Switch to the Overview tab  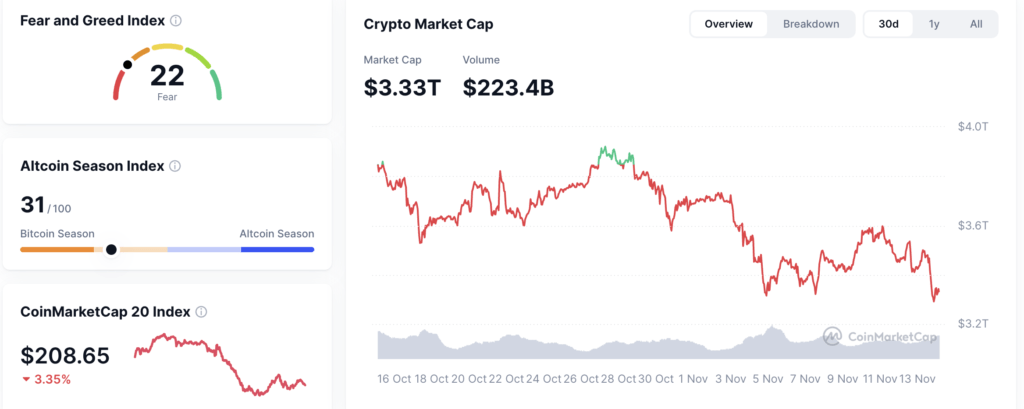click(x=728, y=24)
